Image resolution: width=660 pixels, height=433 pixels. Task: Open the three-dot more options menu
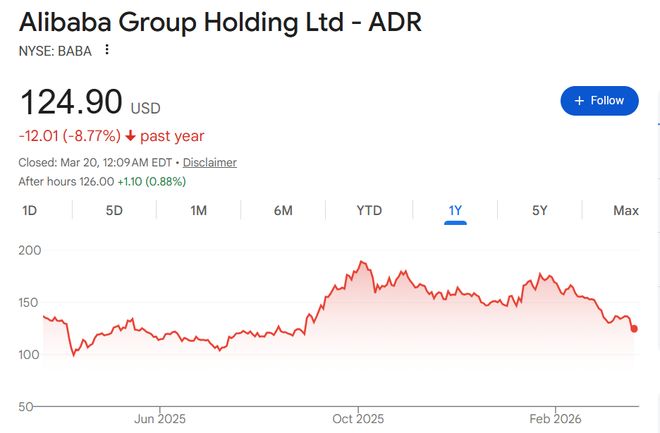pos(107,50)
